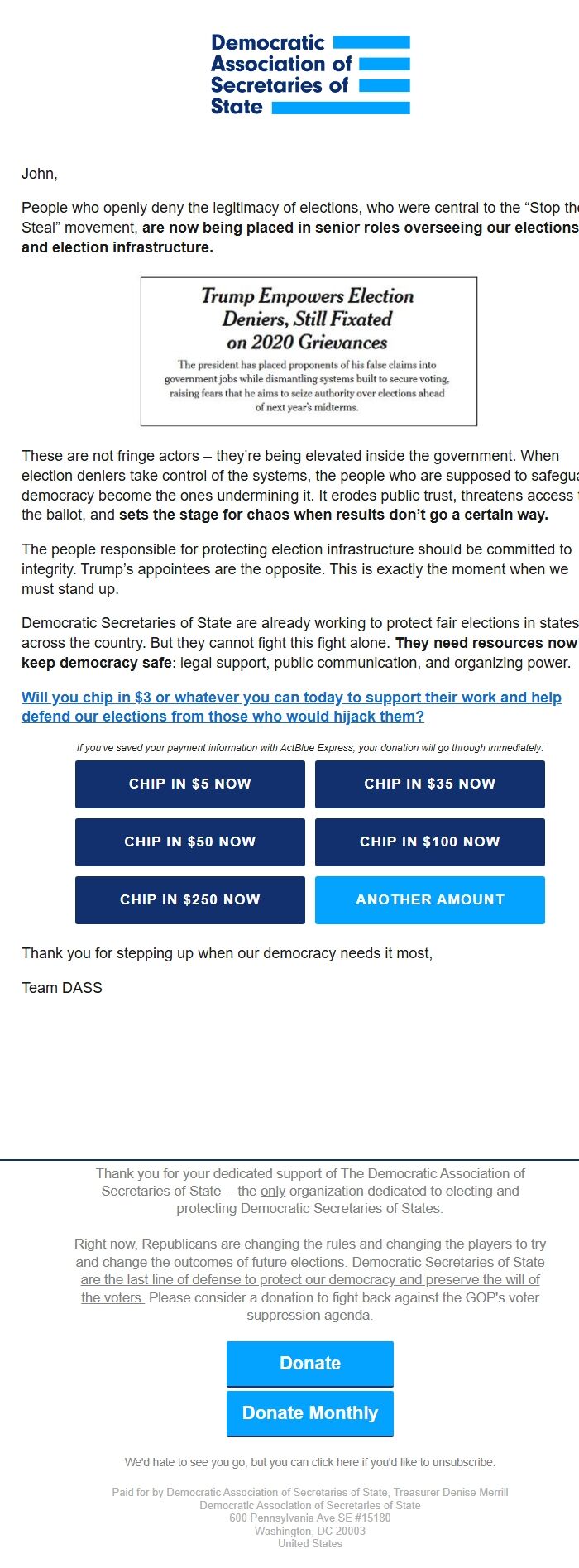Screen dimensions: 579x1568
Task: Click the Chip In $100 Now button
Action: 428,842
